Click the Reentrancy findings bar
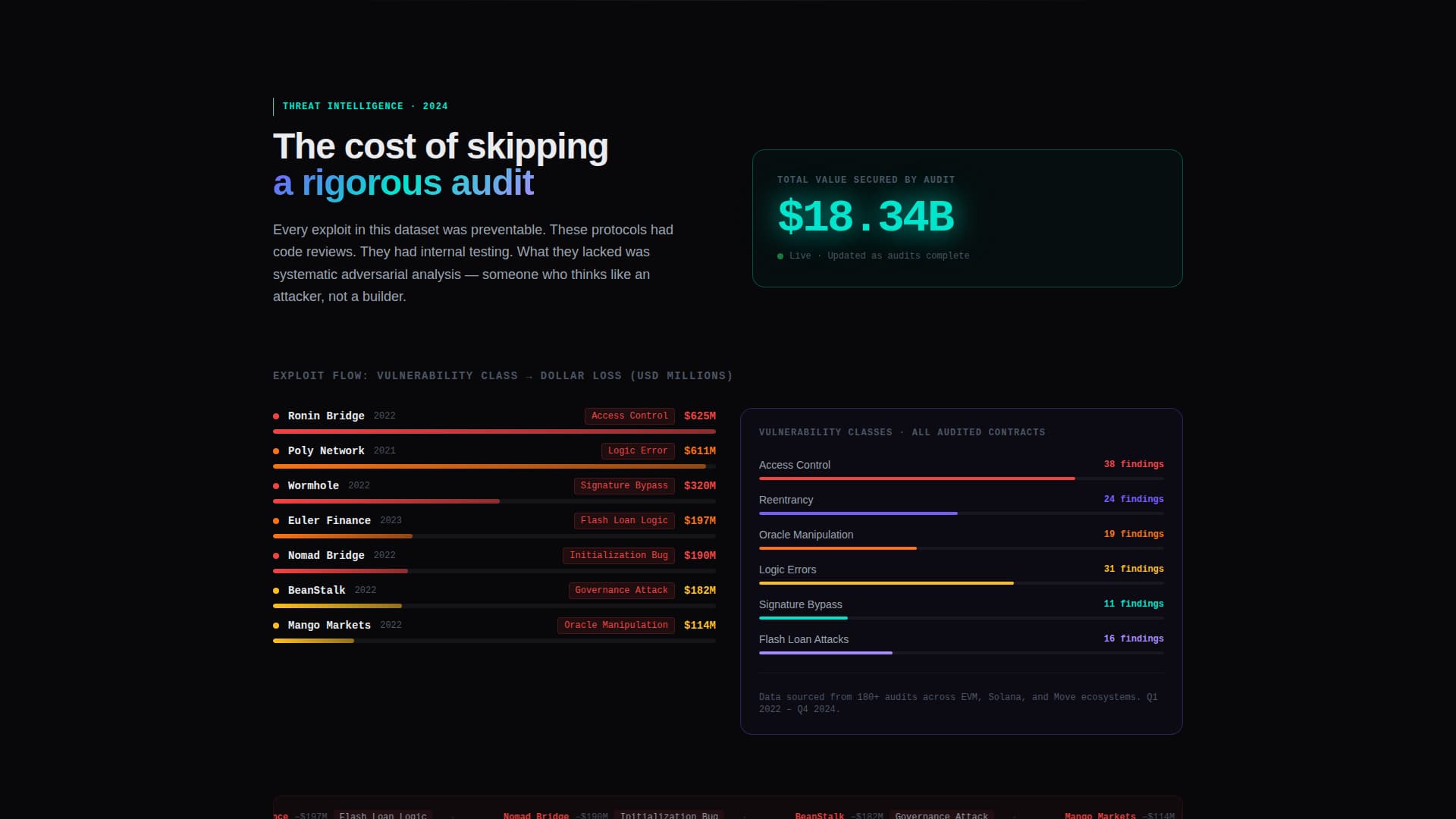Viewport: 1456px width, 819px height. click(x=962, y=513)
